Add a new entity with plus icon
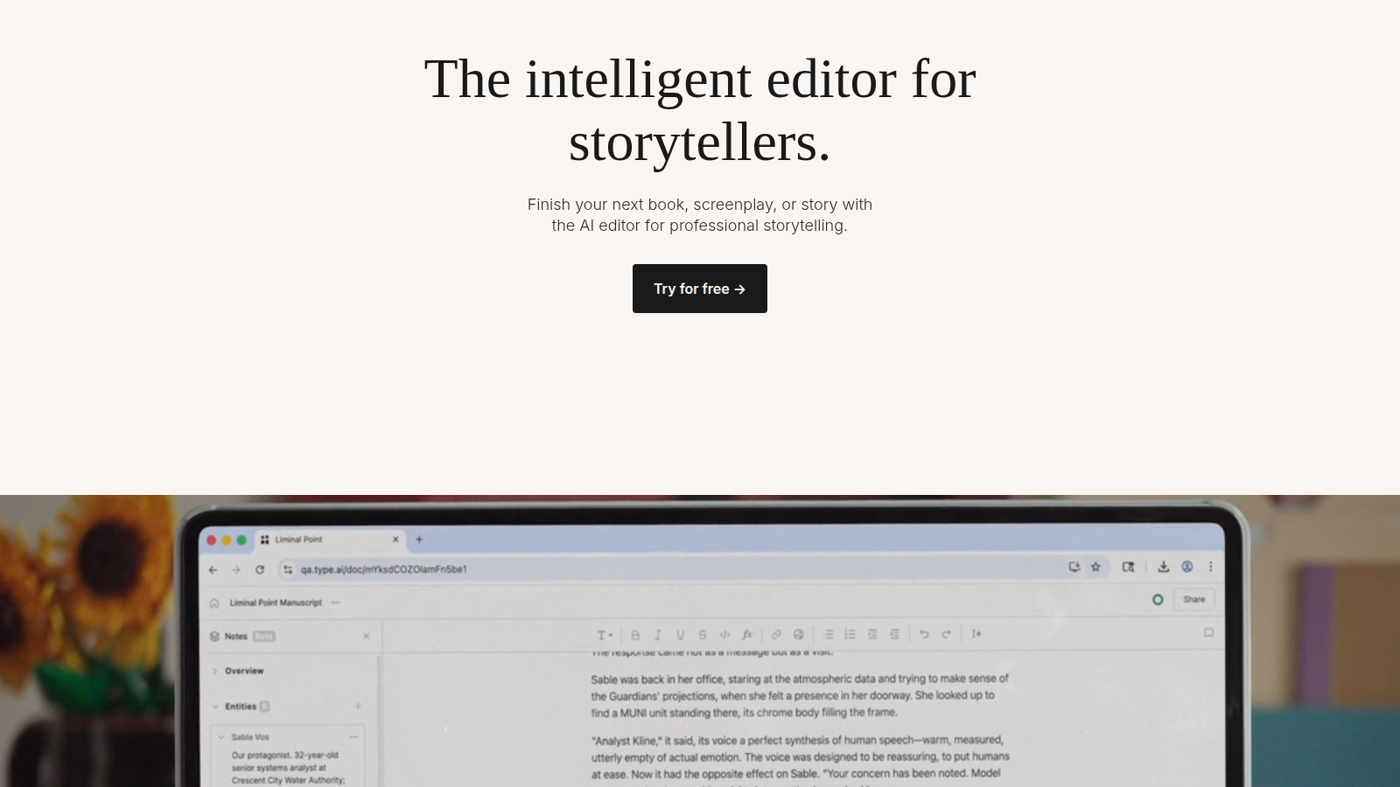This screenshot has height=787, width=1400. 358,706
